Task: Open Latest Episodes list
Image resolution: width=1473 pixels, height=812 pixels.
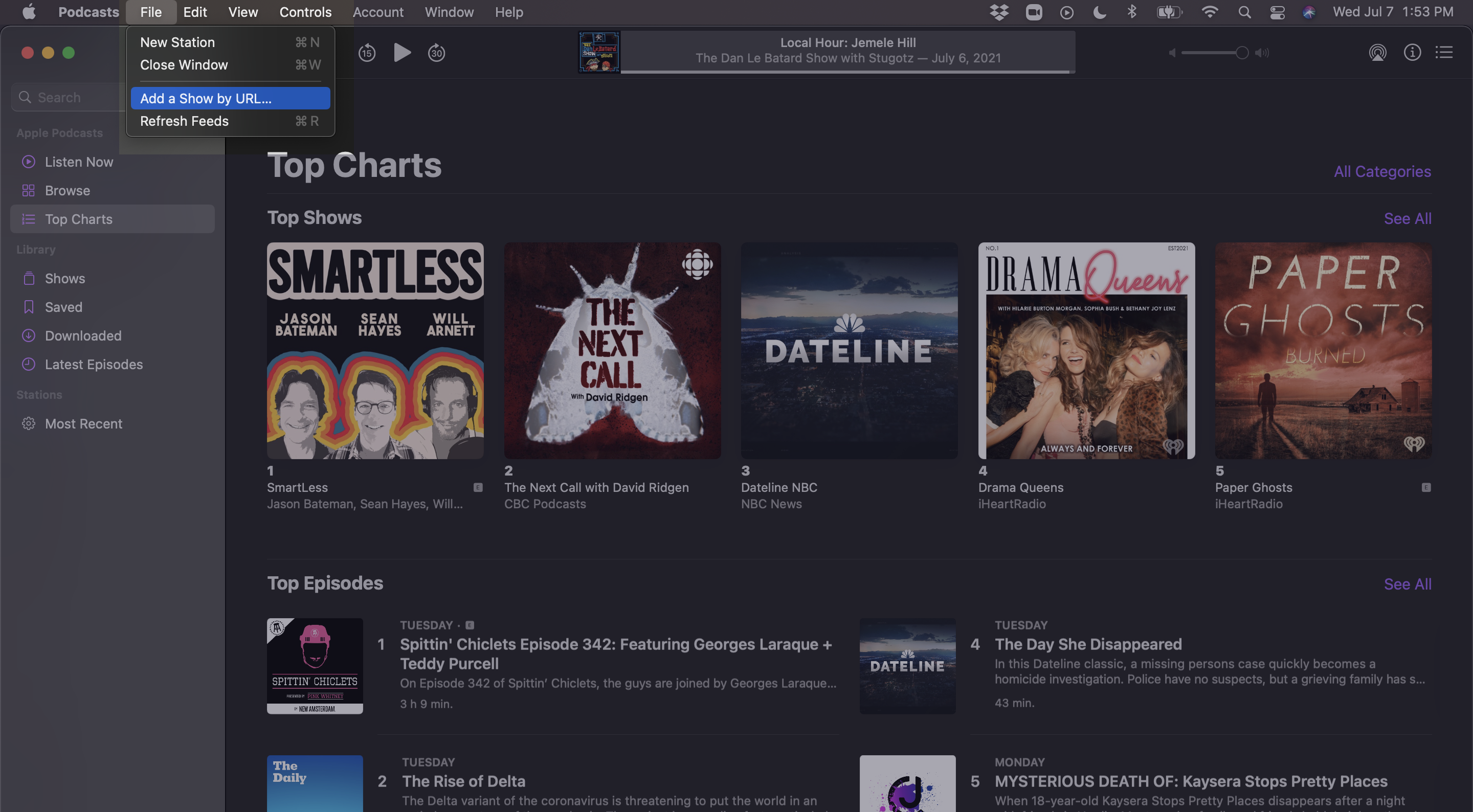Action: (94, 364)
